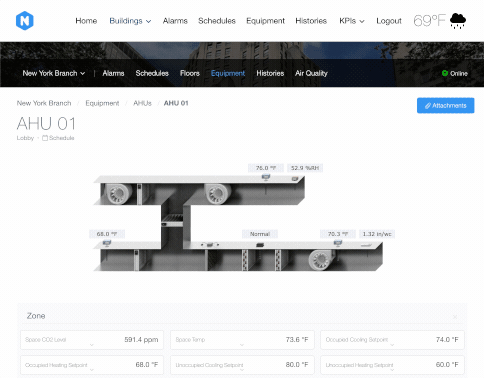Click the return fan at upper left duct
This screenshot has height=378, width=484.
coord(119,194)
